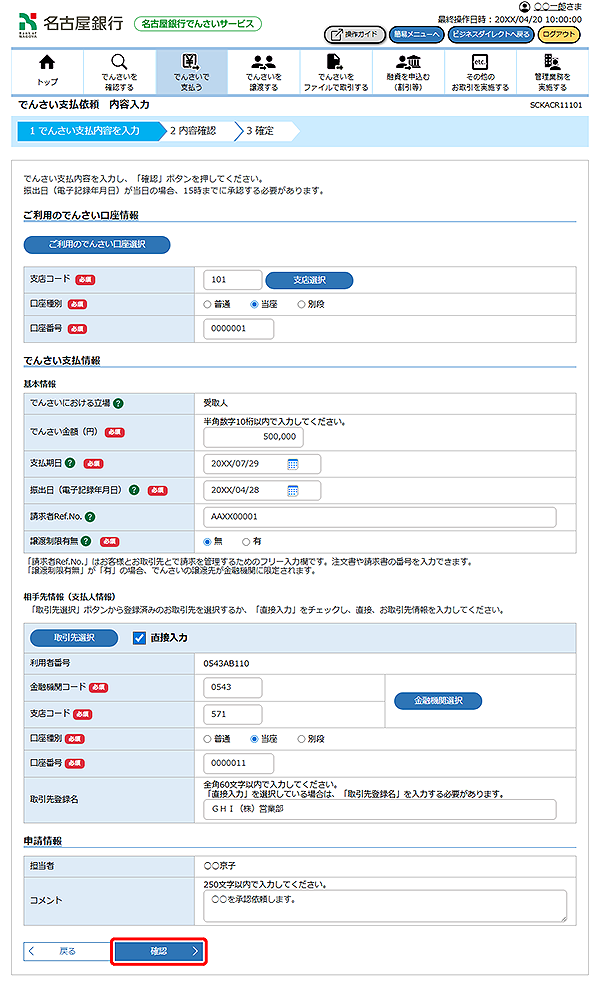600x981 pixels.
Task: Click the でんさい金額 amount field
Action: [253, 437]
